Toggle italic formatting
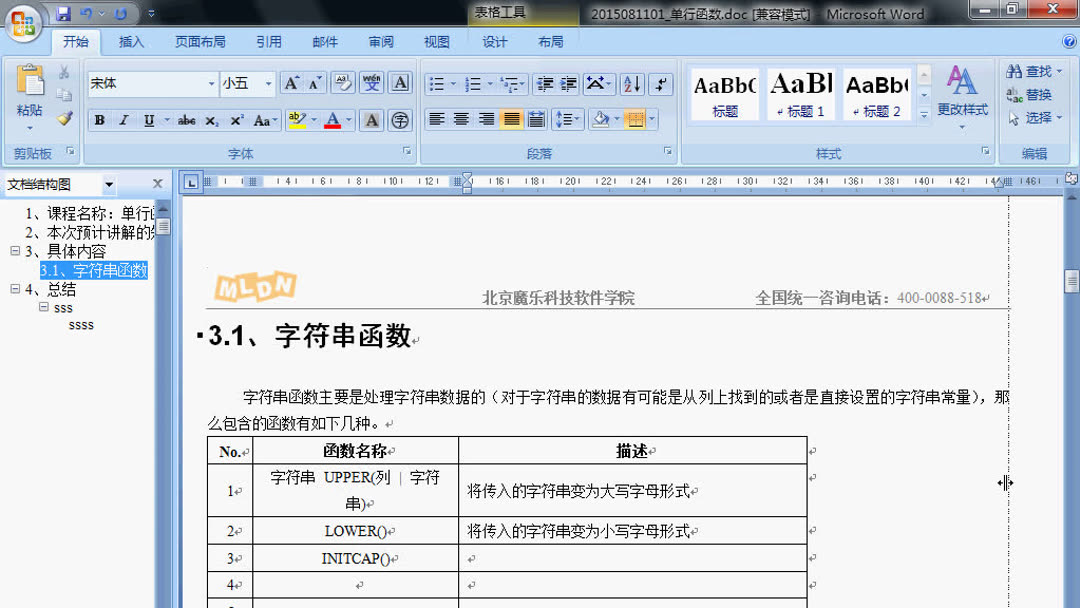Viewport: 1080px width, 608px height. tap(123, 120)
